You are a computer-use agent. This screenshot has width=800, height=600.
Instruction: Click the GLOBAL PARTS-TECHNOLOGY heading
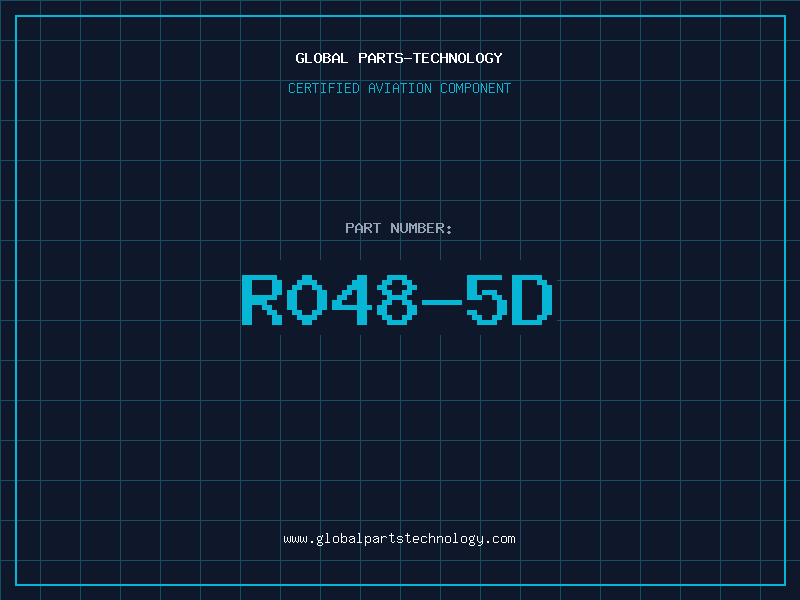(x=399, y=58)
